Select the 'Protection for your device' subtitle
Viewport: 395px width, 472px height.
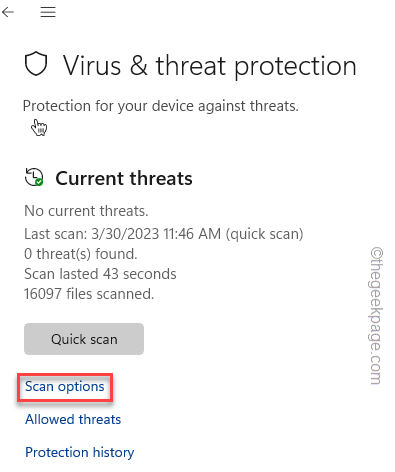pos(161,106)
